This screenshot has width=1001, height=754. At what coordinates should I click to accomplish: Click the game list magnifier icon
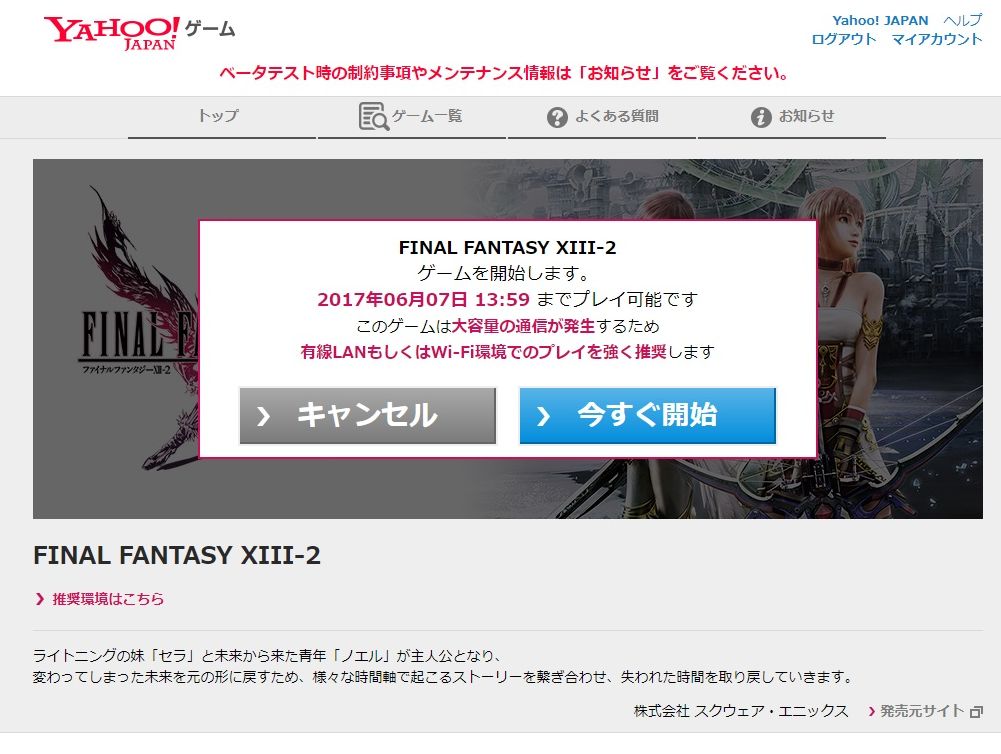373,116
